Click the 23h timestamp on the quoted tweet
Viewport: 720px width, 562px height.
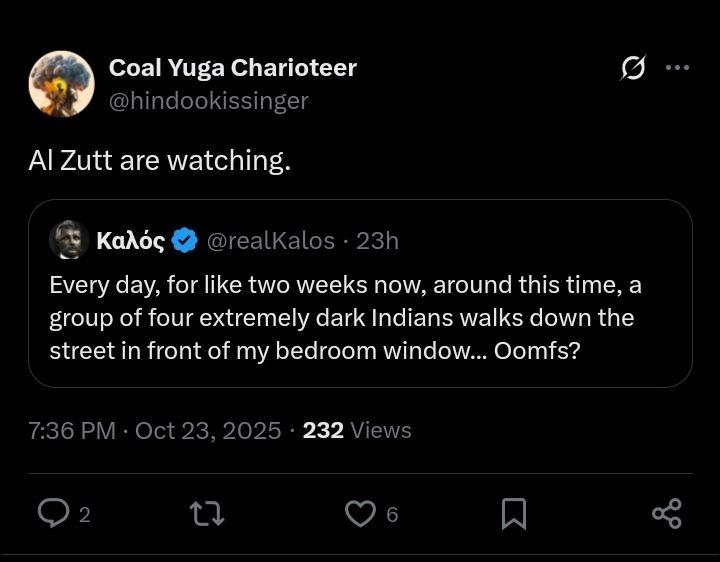378,241
